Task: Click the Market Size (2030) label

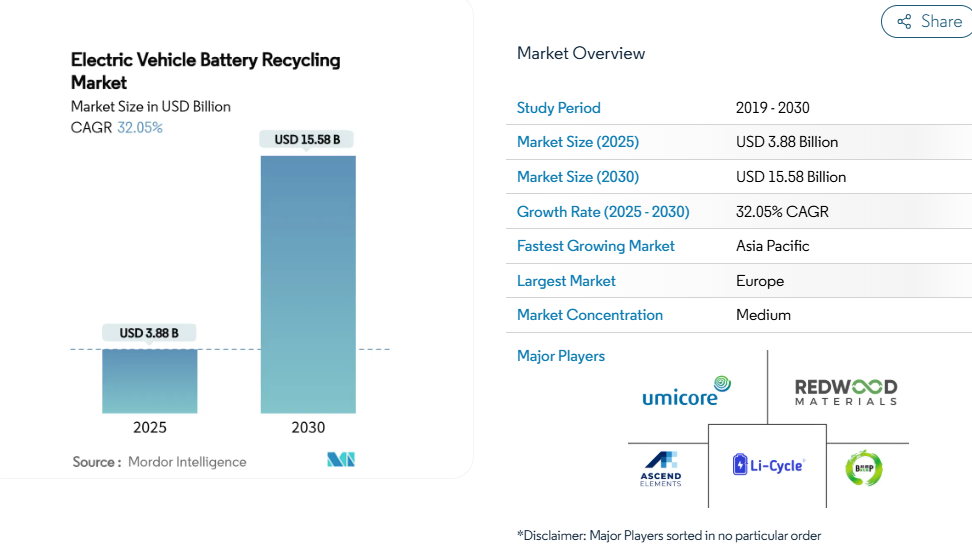Action: (x=577, y=177)
